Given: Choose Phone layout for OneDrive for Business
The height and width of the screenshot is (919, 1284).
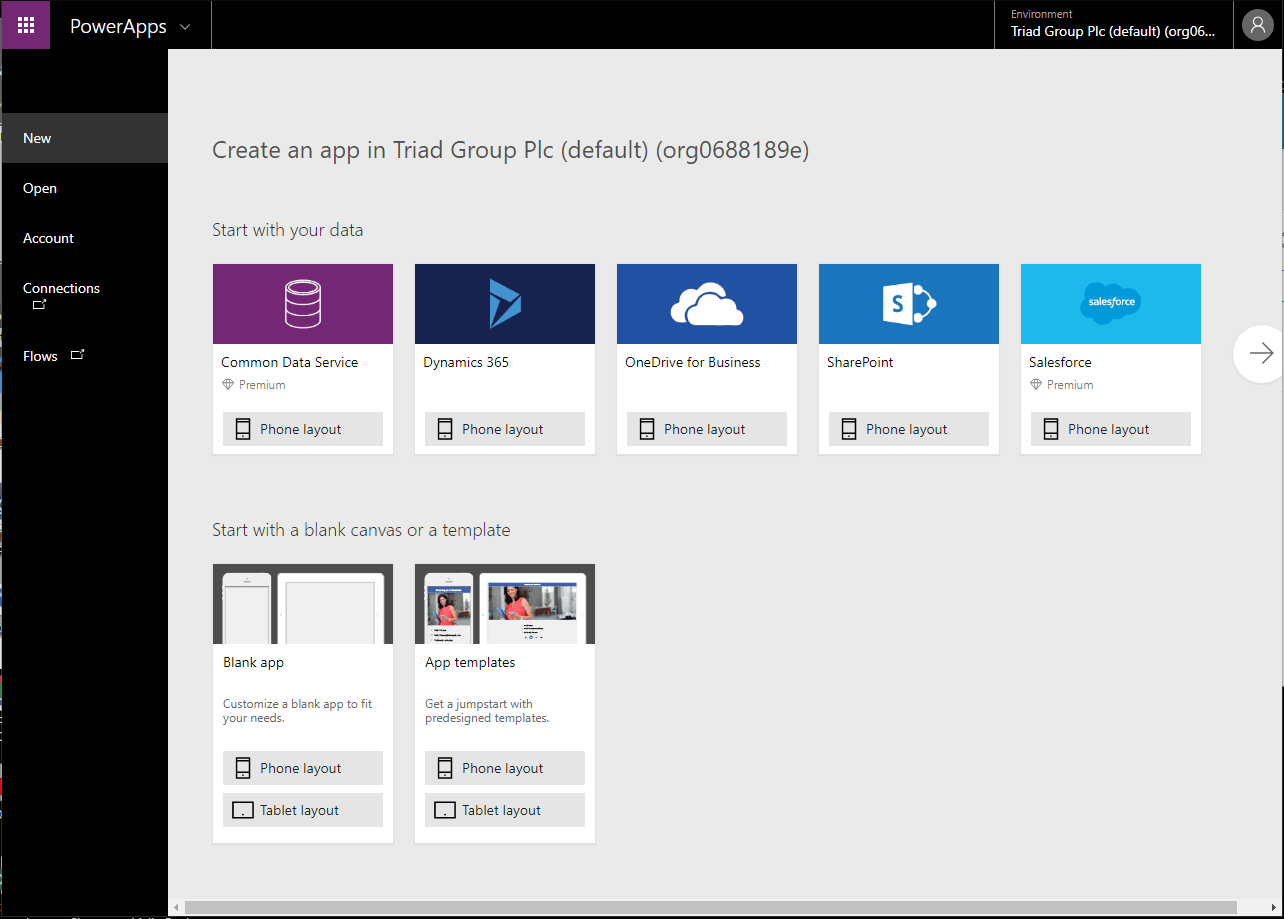Looking at the screenshot, I should [x=707, y=429].
